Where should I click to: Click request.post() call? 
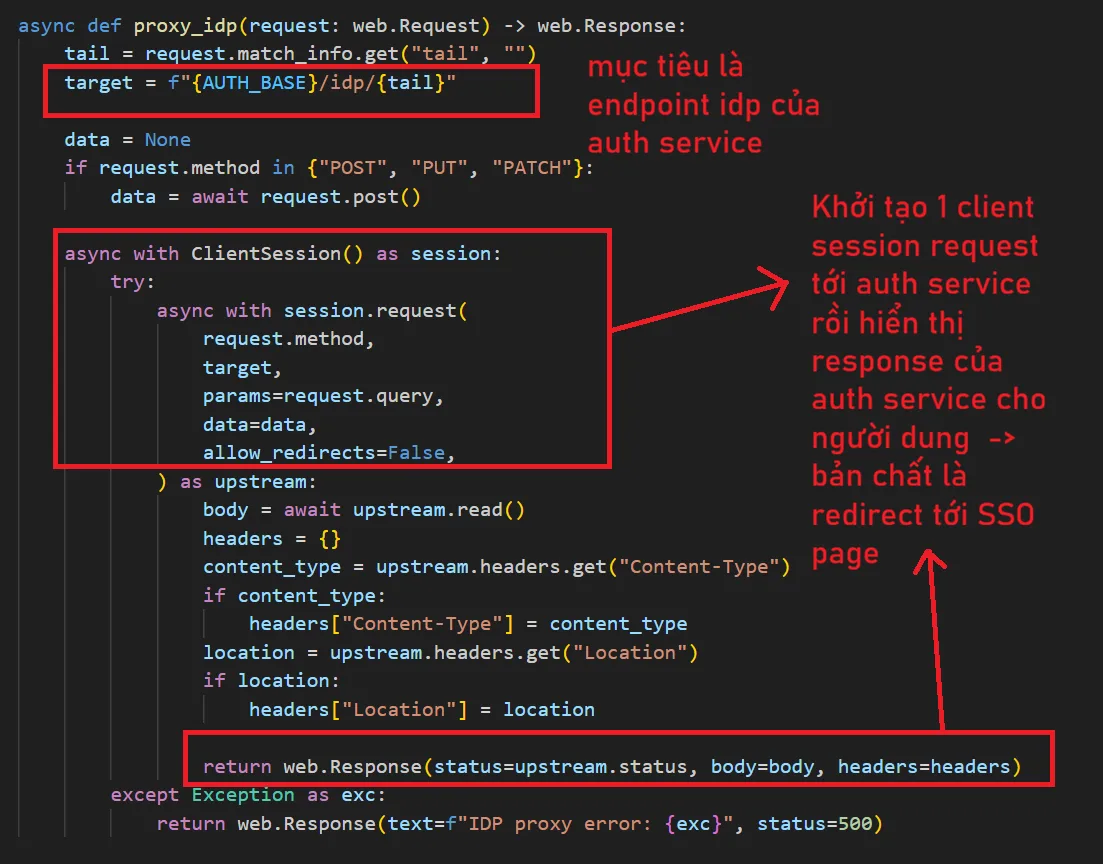pyautogui.click(x=340, y=197)
